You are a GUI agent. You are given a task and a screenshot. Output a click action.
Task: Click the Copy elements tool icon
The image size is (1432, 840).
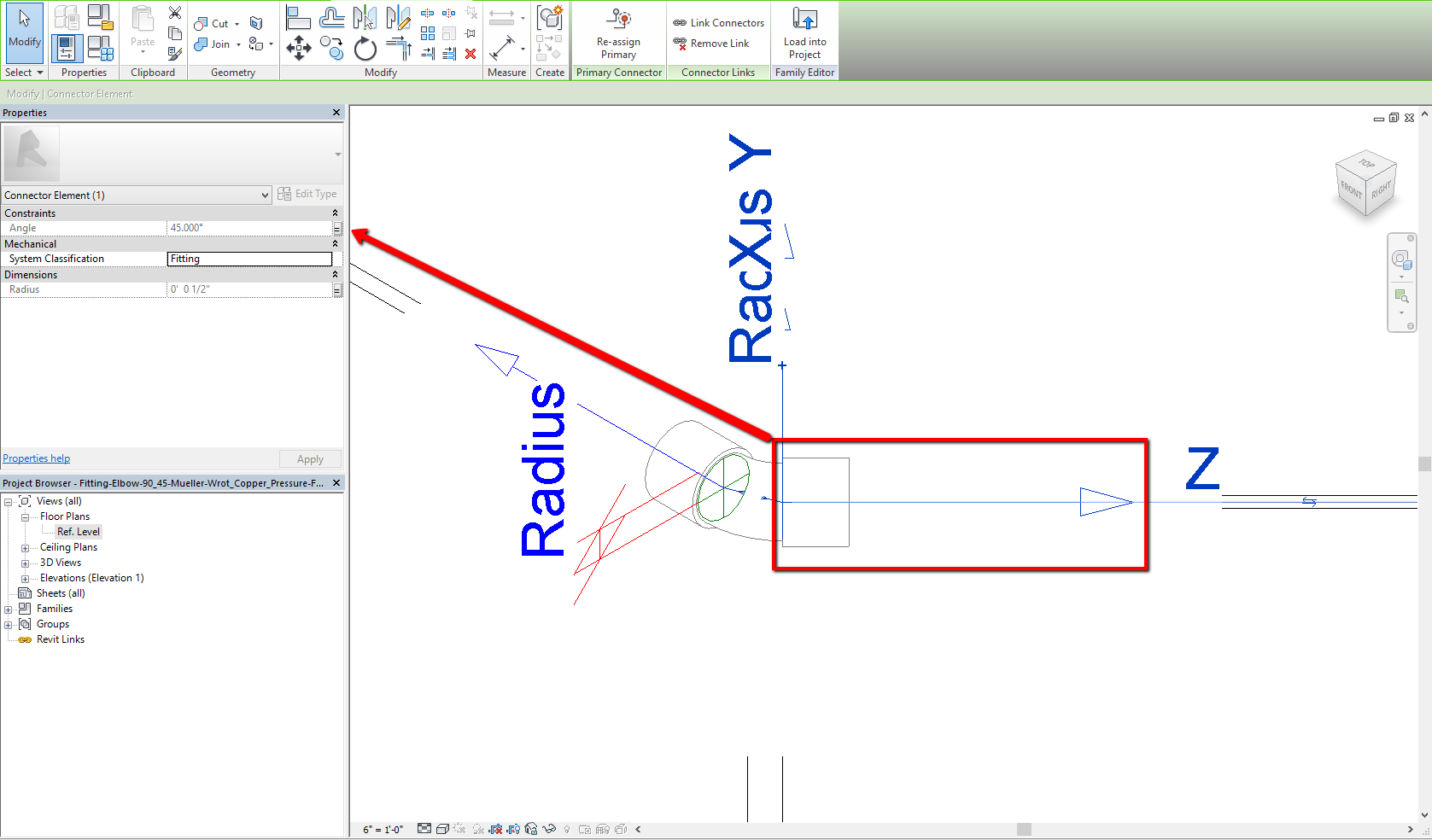(331, 48)
